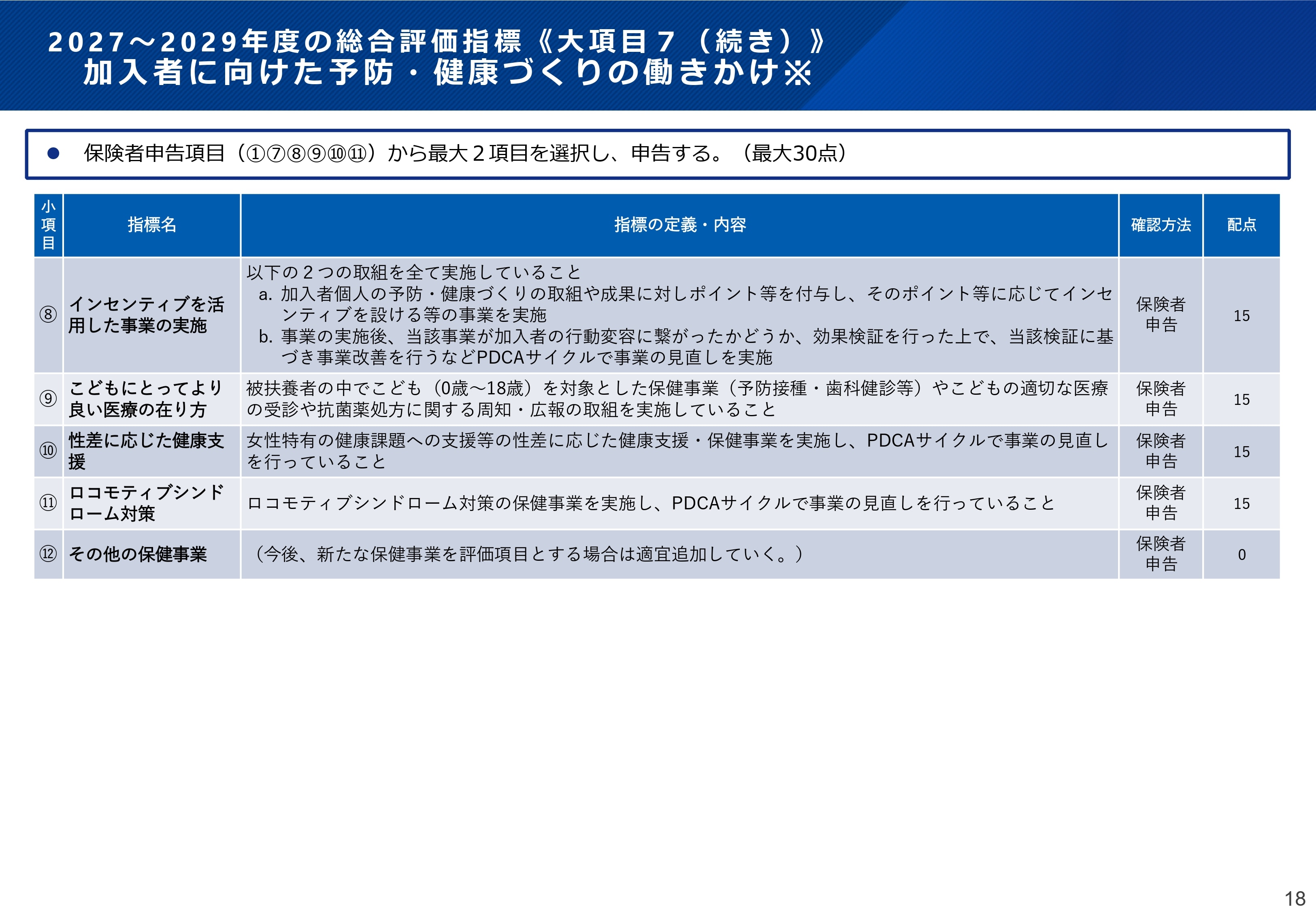Click indicator name ロコモティブシンドローム対策

coord(146,502)
